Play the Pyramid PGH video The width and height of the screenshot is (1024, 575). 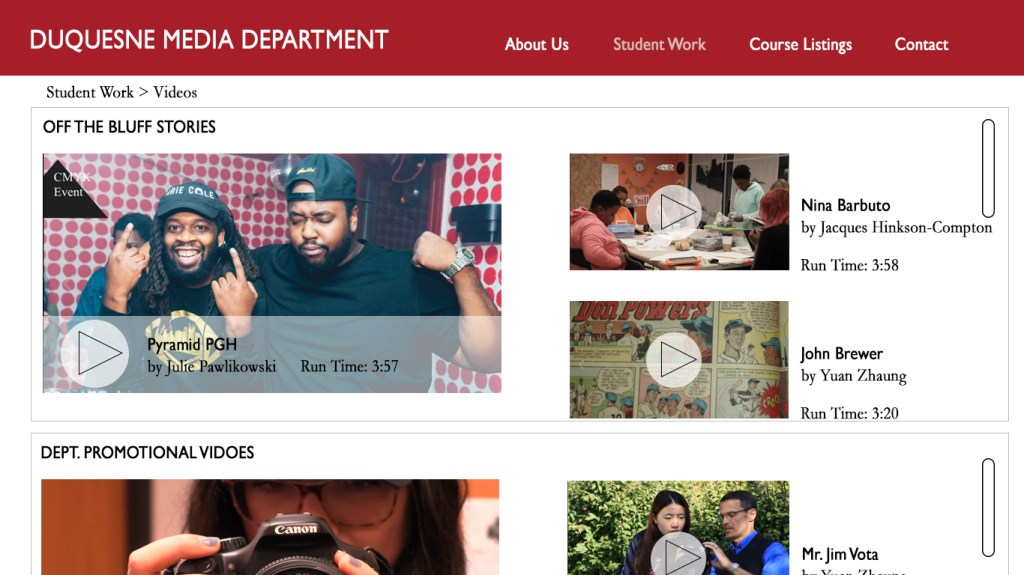click(95, 354)
